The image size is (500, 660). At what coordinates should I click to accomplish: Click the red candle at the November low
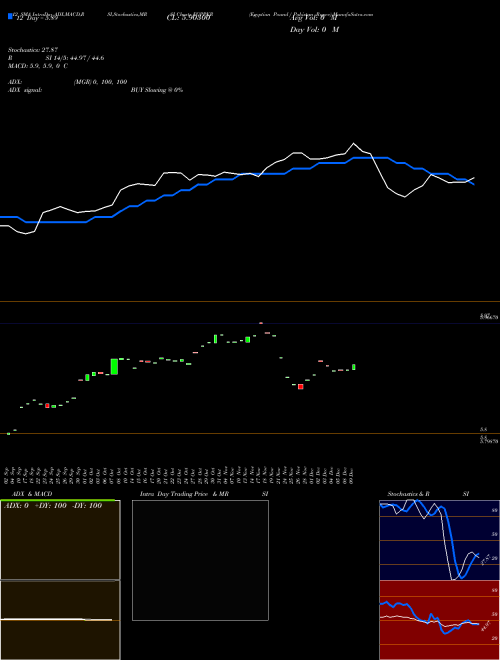click(301, 386)
